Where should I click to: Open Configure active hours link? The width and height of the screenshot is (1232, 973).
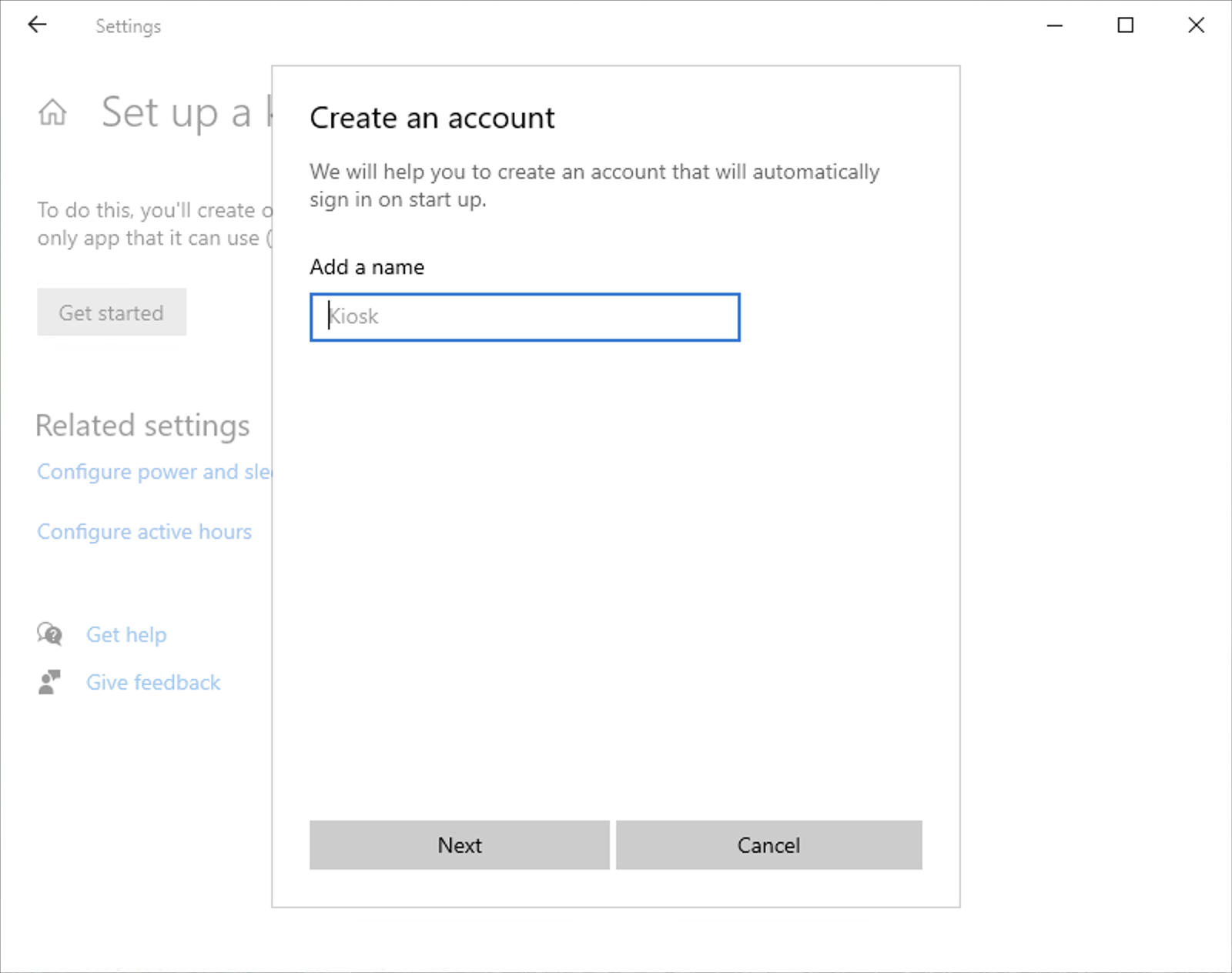pos(144,532)
